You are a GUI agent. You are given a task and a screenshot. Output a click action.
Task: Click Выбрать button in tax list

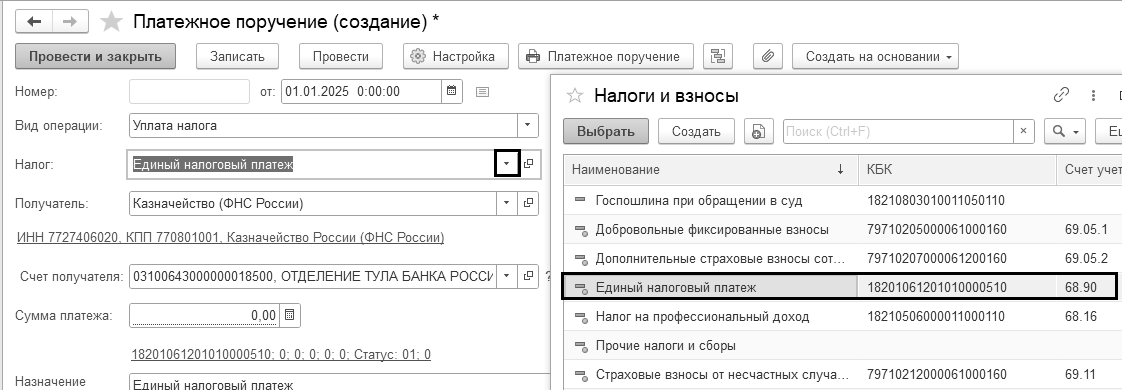606,131
